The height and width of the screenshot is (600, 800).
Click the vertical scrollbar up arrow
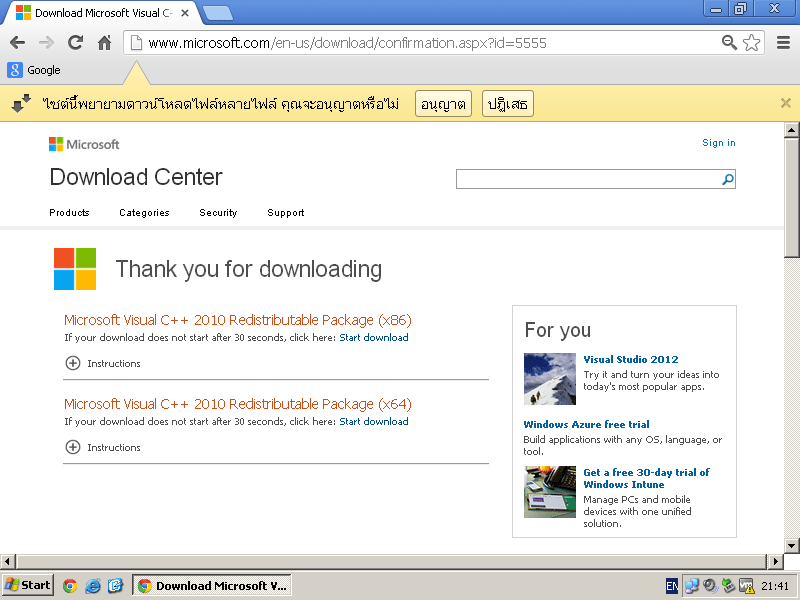[792, 130]
